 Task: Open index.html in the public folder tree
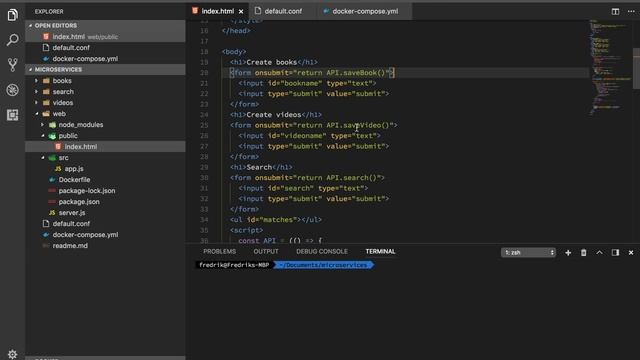coord(105,147)
